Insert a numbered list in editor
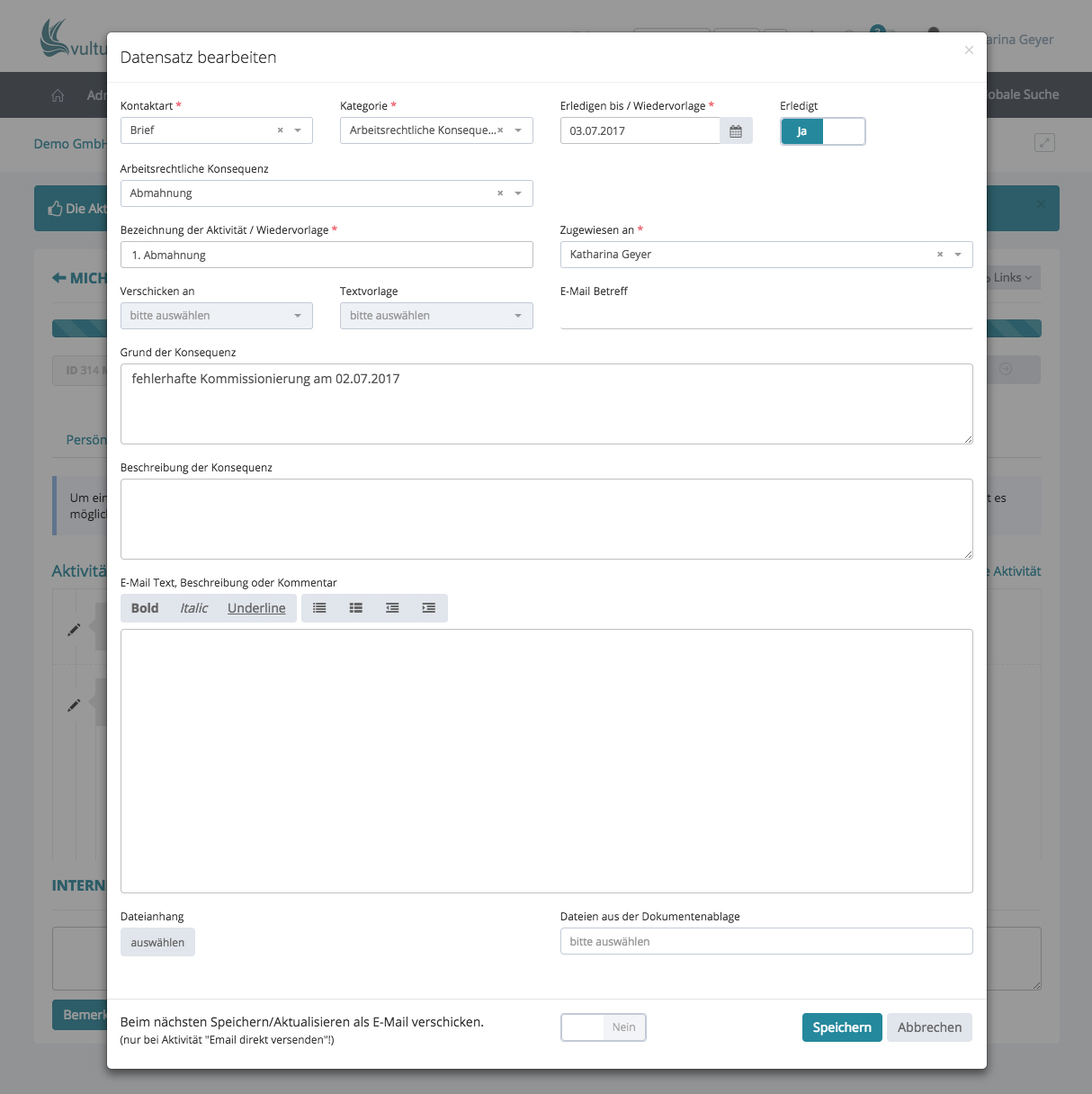1092x1094 pixels. [356, 608]
